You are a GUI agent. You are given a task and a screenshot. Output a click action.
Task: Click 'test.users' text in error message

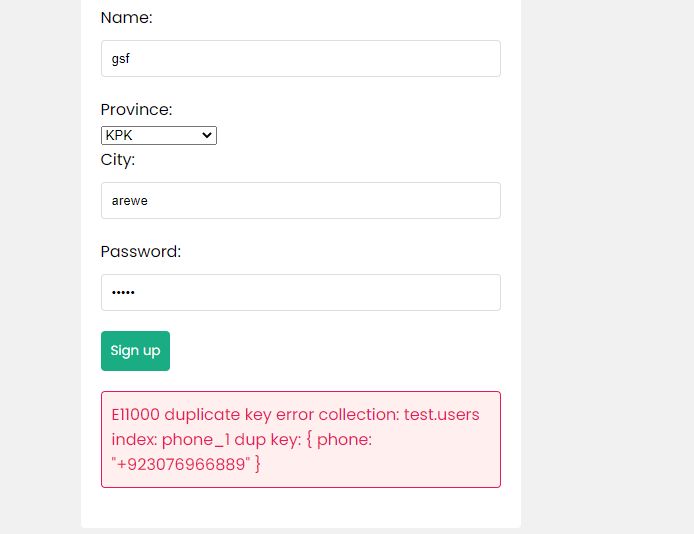point(441,414)
